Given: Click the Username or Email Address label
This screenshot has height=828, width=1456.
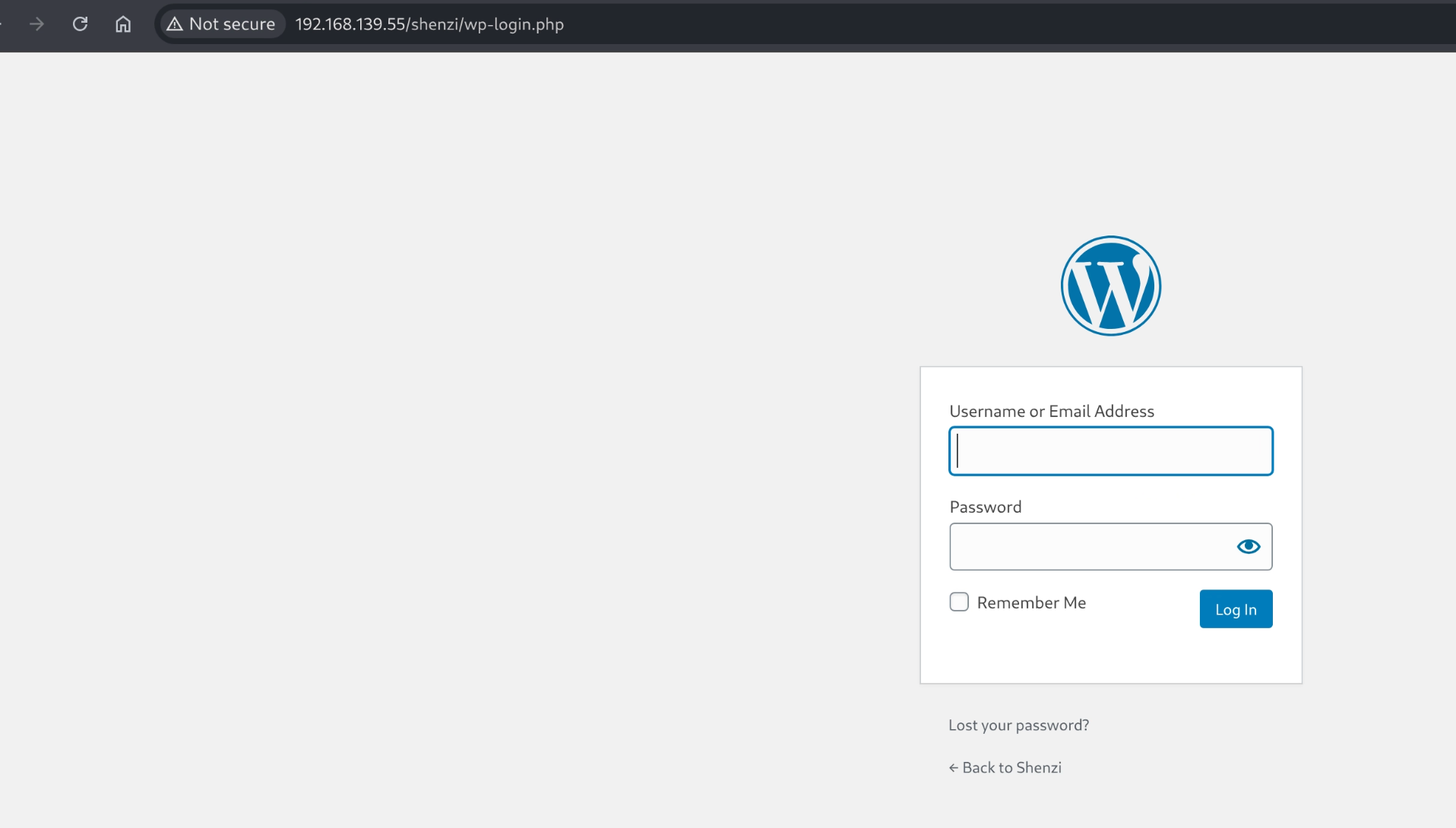Looking at the screenshot, I should tap(1051, 411).
